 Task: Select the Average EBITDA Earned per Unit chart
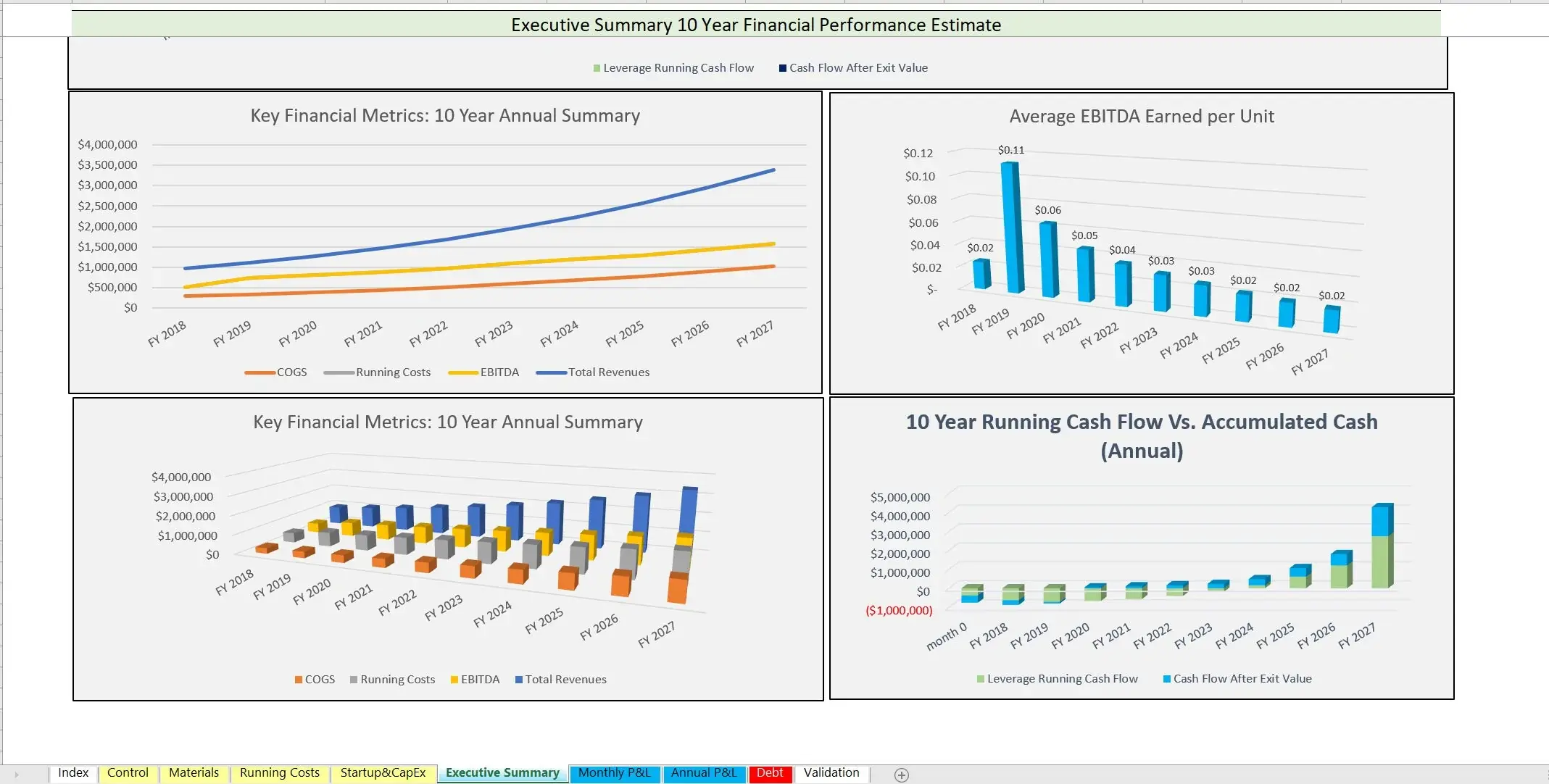click(x=1141, y=243)
